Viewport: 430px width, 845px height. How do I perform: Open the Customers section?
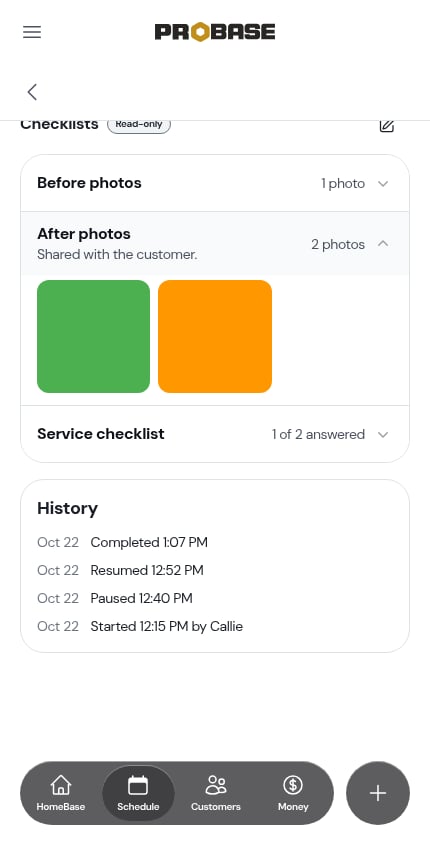pyautogui.click(x=216, y=793)
